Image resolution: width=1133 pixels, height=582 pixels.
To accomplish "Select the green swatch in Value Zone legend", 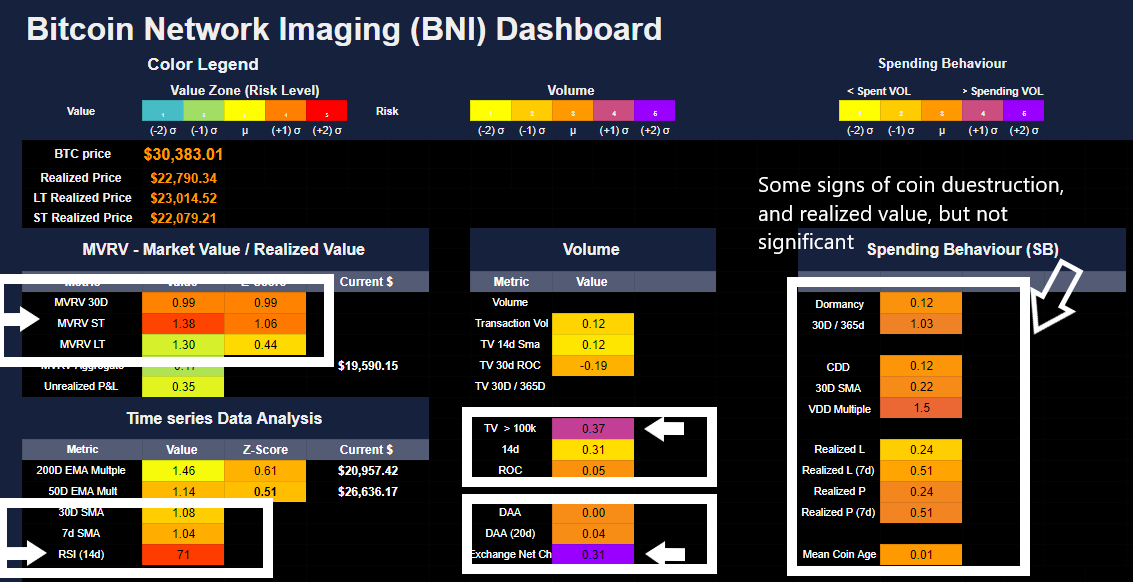I will (x=204, y=111).
